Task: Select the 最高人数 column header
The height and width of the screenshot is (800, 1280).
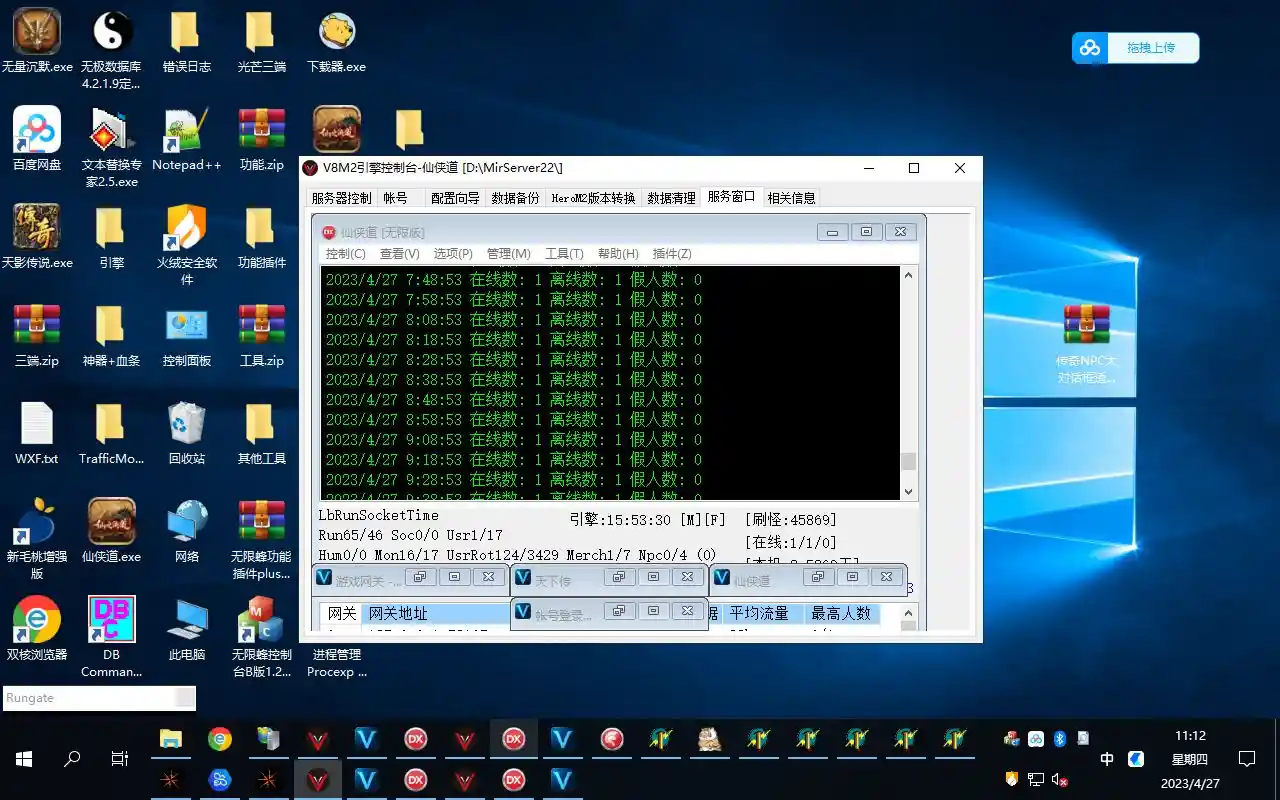Action: coord(841,613)
